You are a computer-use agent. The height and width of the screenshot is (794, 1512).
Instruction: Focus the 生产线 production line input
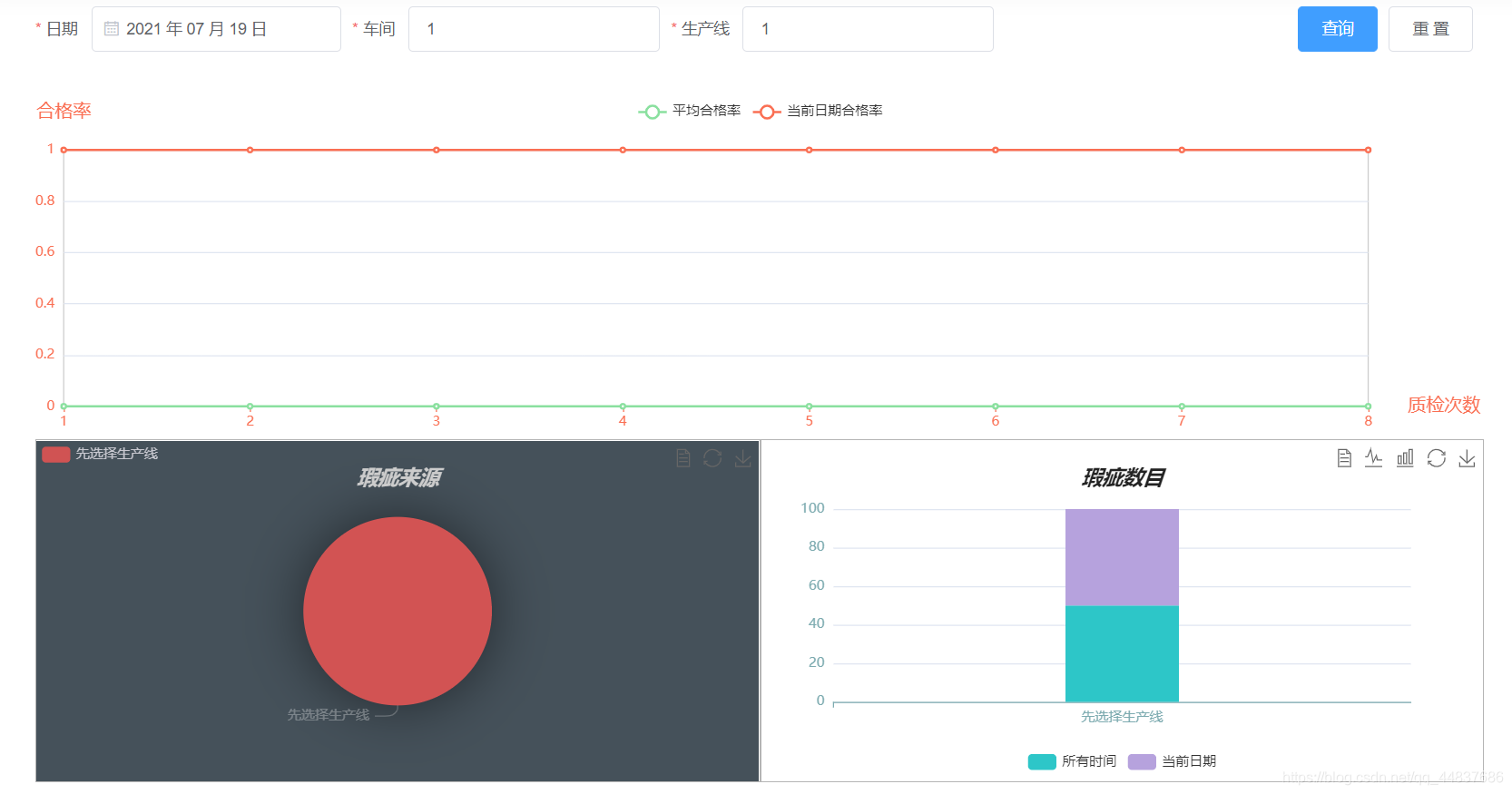pyautogui.click(x=868, y=29)
